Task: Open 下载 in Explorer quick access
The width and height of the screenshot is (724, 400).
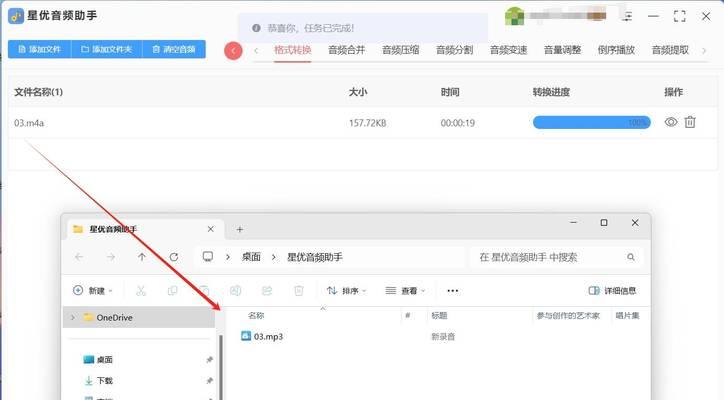Action: (105, 381)
